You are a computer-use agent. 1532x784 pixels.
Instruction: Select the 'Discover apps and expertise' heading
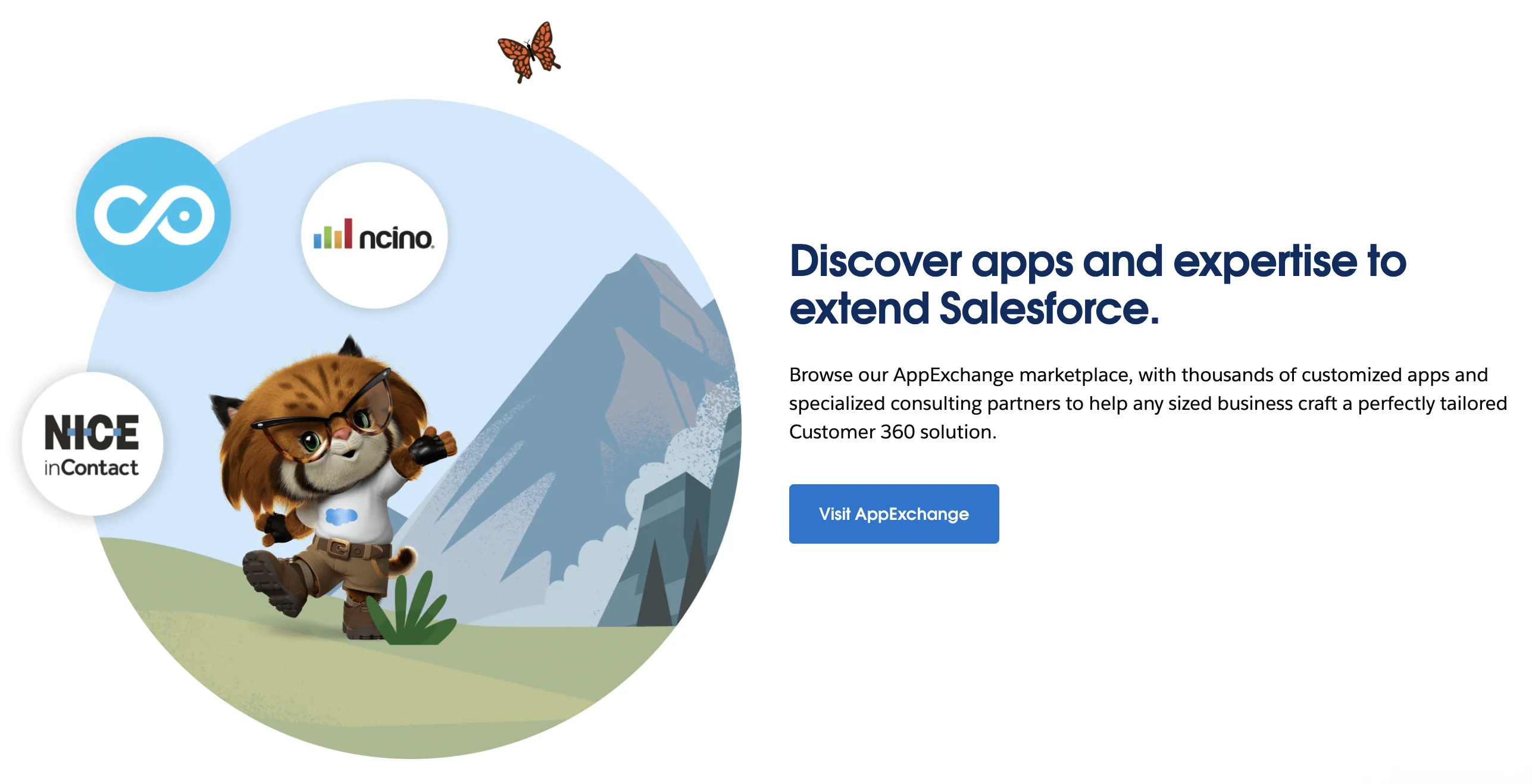1098,284
